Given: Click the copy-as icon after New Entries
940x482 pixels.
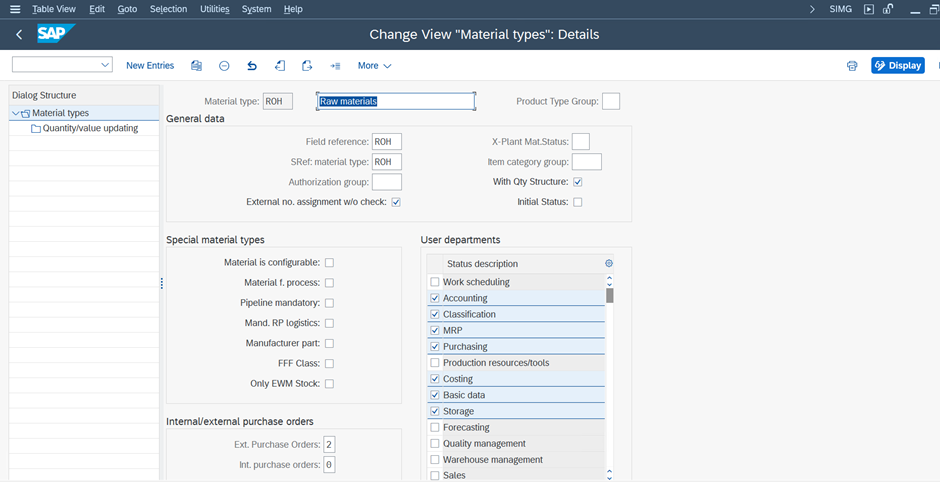Looking at the screenshot, I should click(x=196, y=66).
